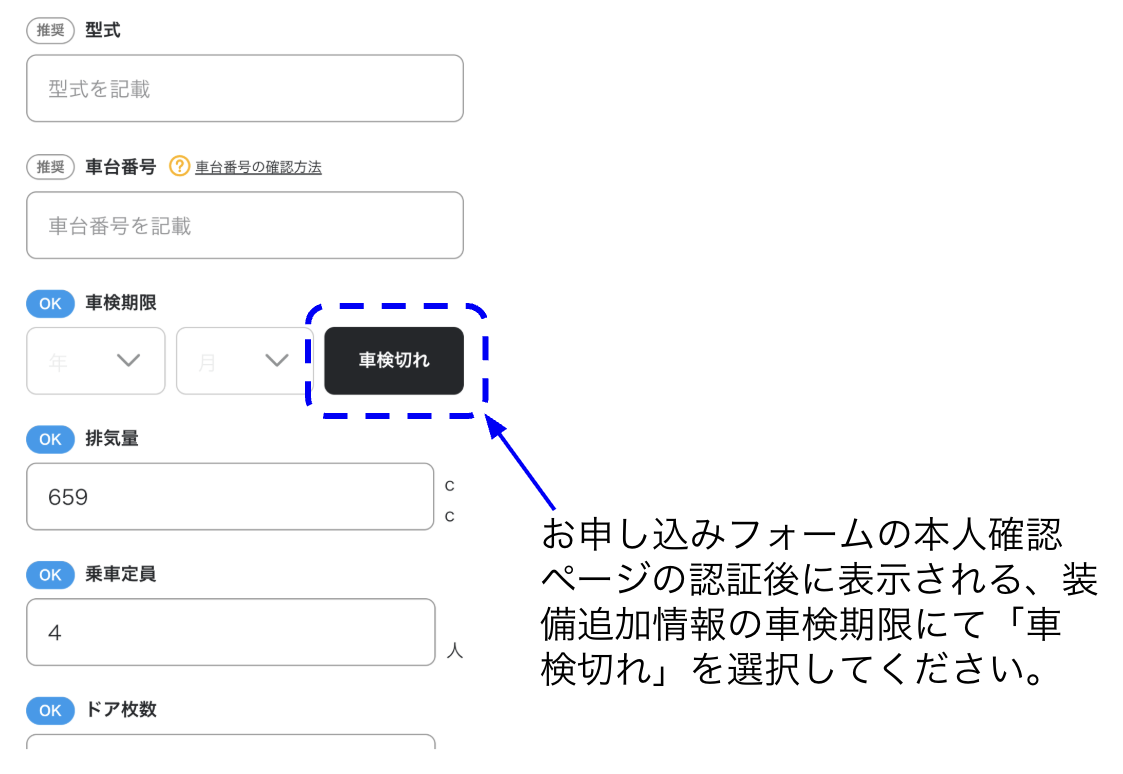
Task: Click the 車検期限 label text
Action: pos(120,303)
